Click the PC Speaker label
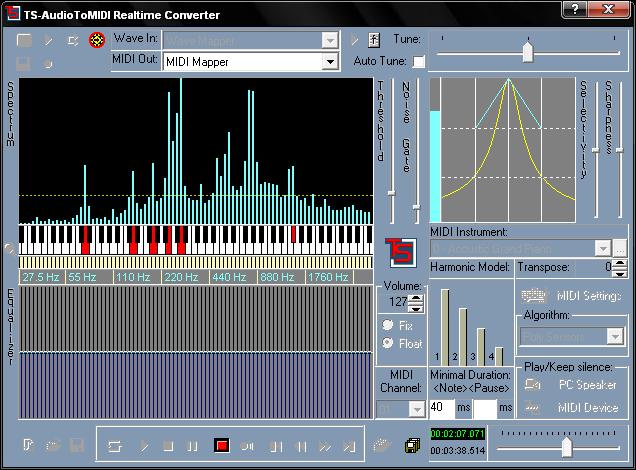636x470 pixels. 587,384
